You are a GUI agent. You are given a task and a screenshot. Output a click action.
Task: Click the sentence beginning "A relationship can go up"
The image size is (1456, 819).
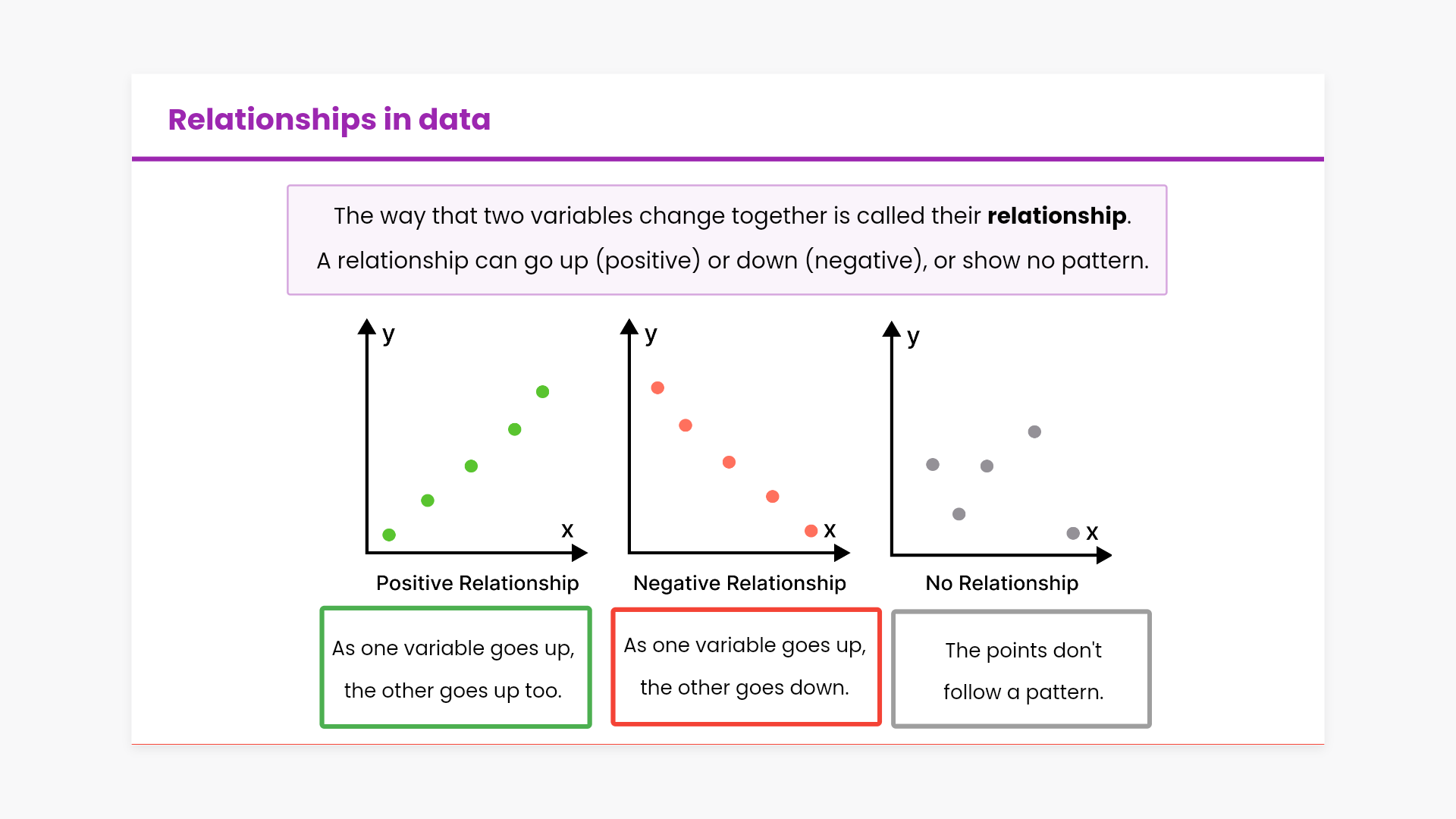[x=732, y=261]
